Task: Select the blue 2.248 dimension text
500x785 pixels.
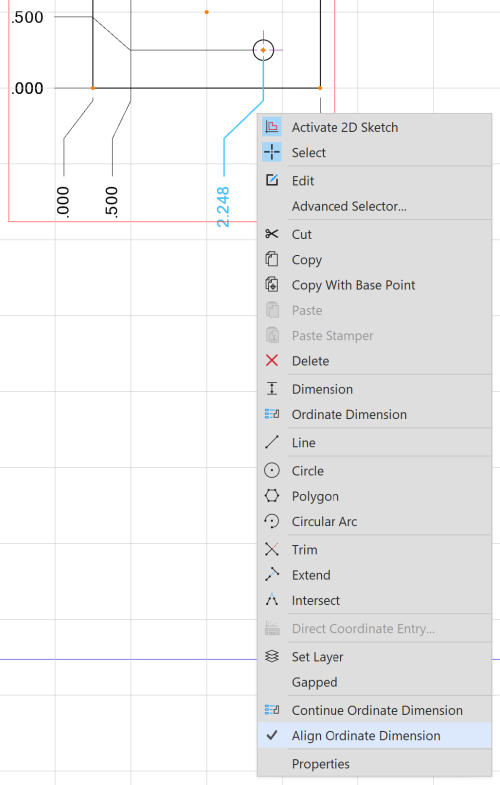Action: 223,207
